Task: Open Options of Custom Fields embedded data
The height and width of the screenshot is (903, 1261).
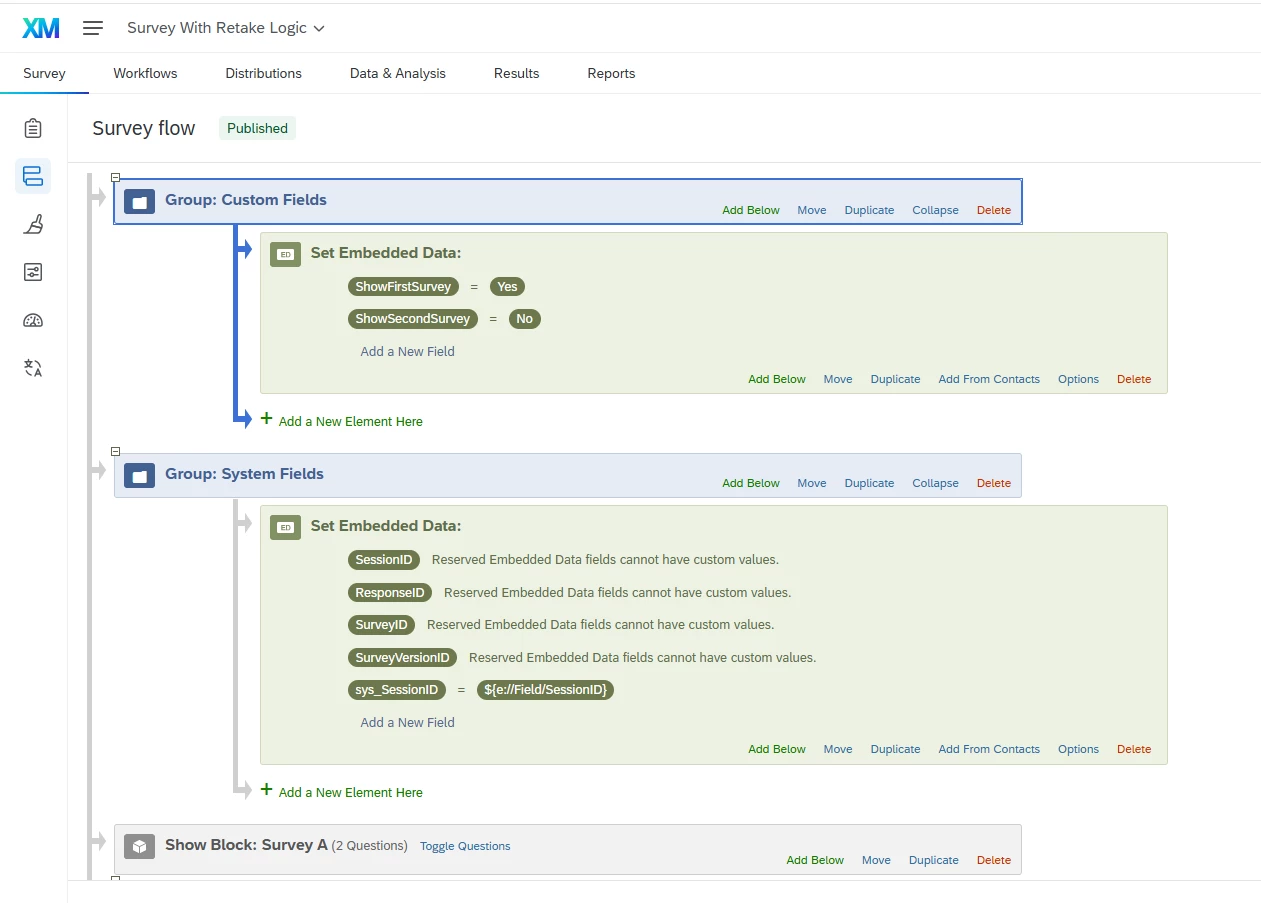Action: [x=1078, y=379]
